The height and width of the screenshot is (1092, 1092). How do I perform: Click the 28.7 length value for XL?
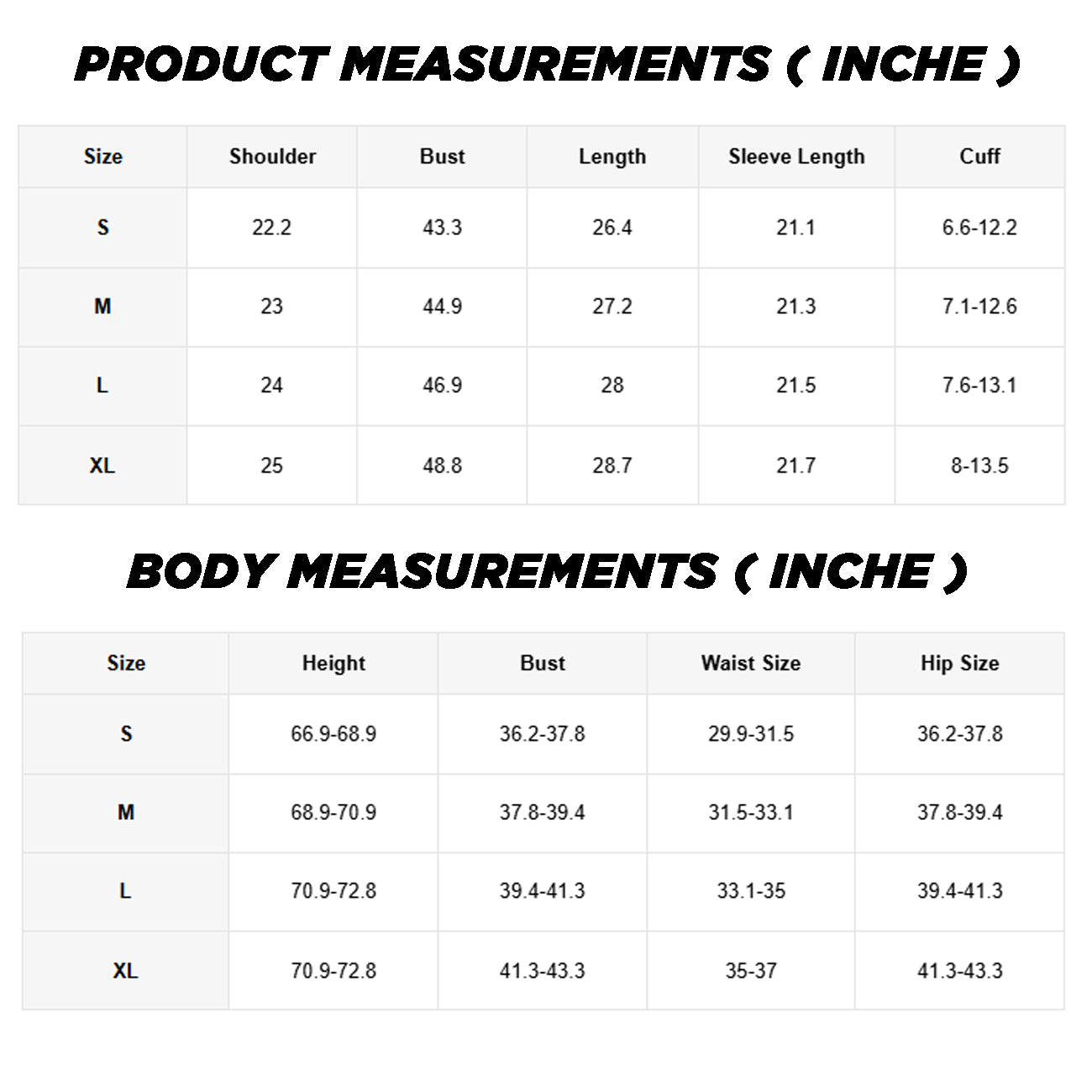[x=612, y=465]
